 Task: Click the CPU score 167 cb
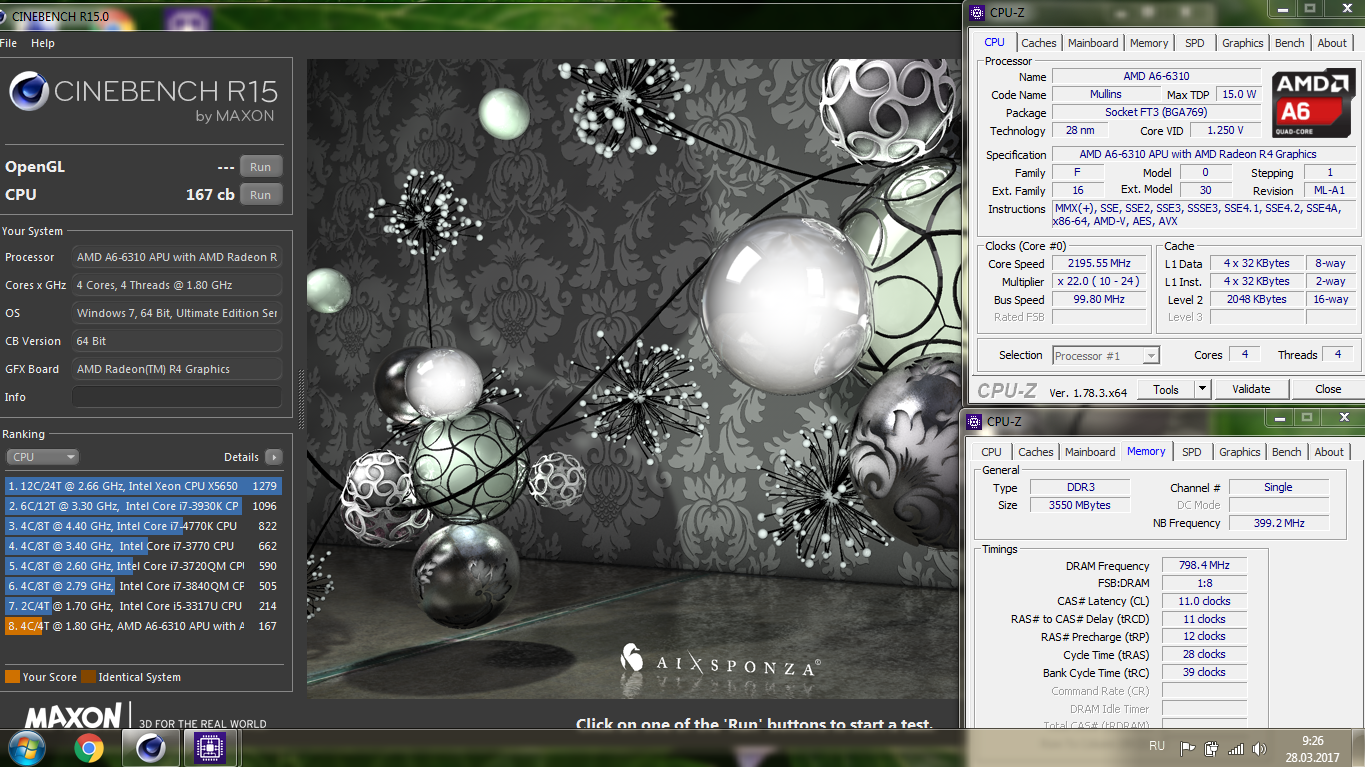coord(210,195)
